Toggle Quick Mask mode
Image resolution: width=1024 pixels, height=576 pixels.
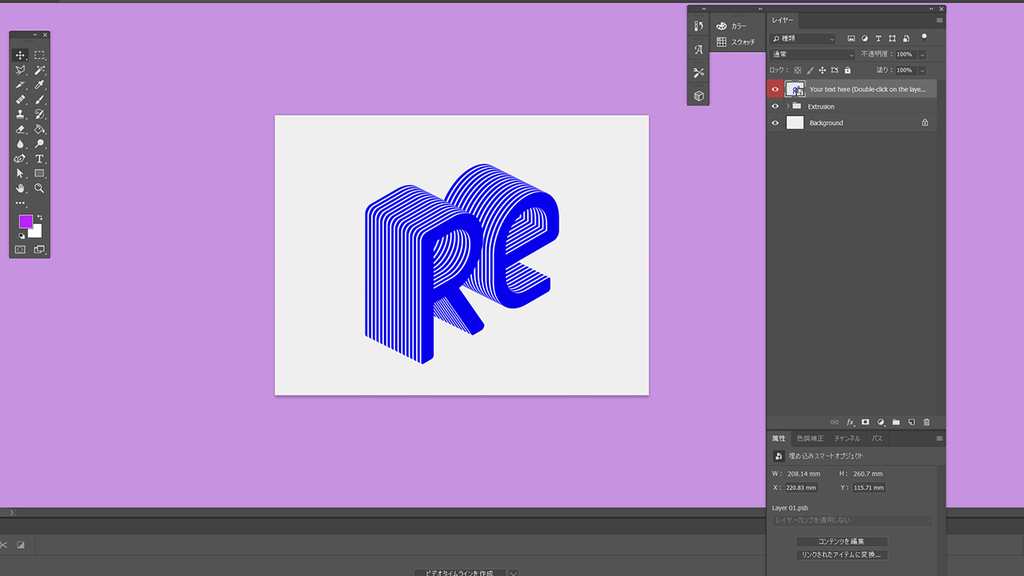pyautogui.click(x=20, y=249)
